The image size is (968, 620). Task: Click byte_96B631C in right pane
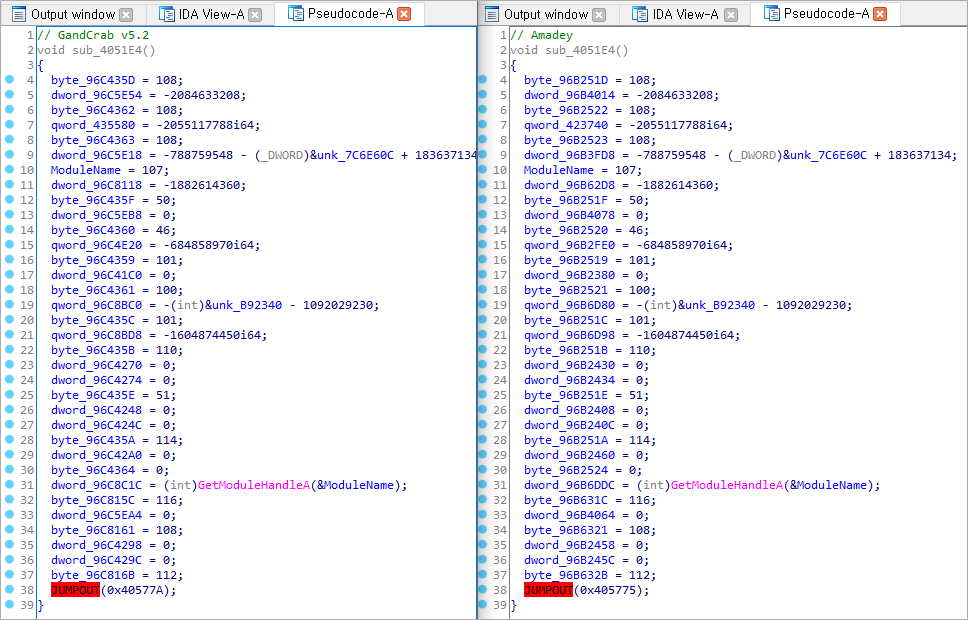565,500
